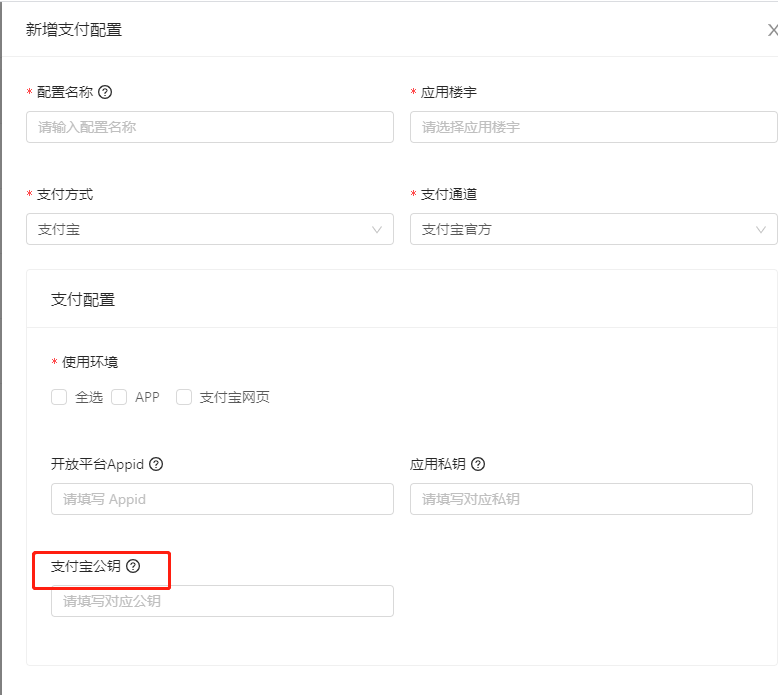Screen dimensions: 778x695
Task: Open the 支付方式 dropdown showing 支付宝
Action: coord(210,229)
